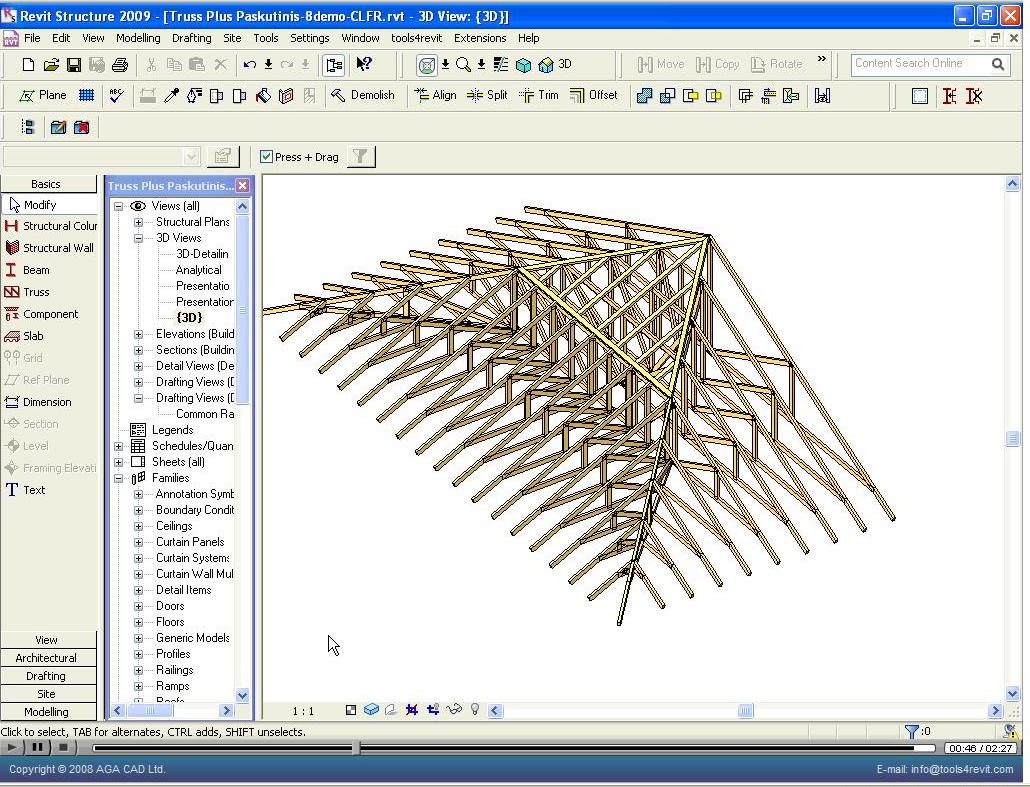Expand the Schedules/Quan node

(119, 446)
